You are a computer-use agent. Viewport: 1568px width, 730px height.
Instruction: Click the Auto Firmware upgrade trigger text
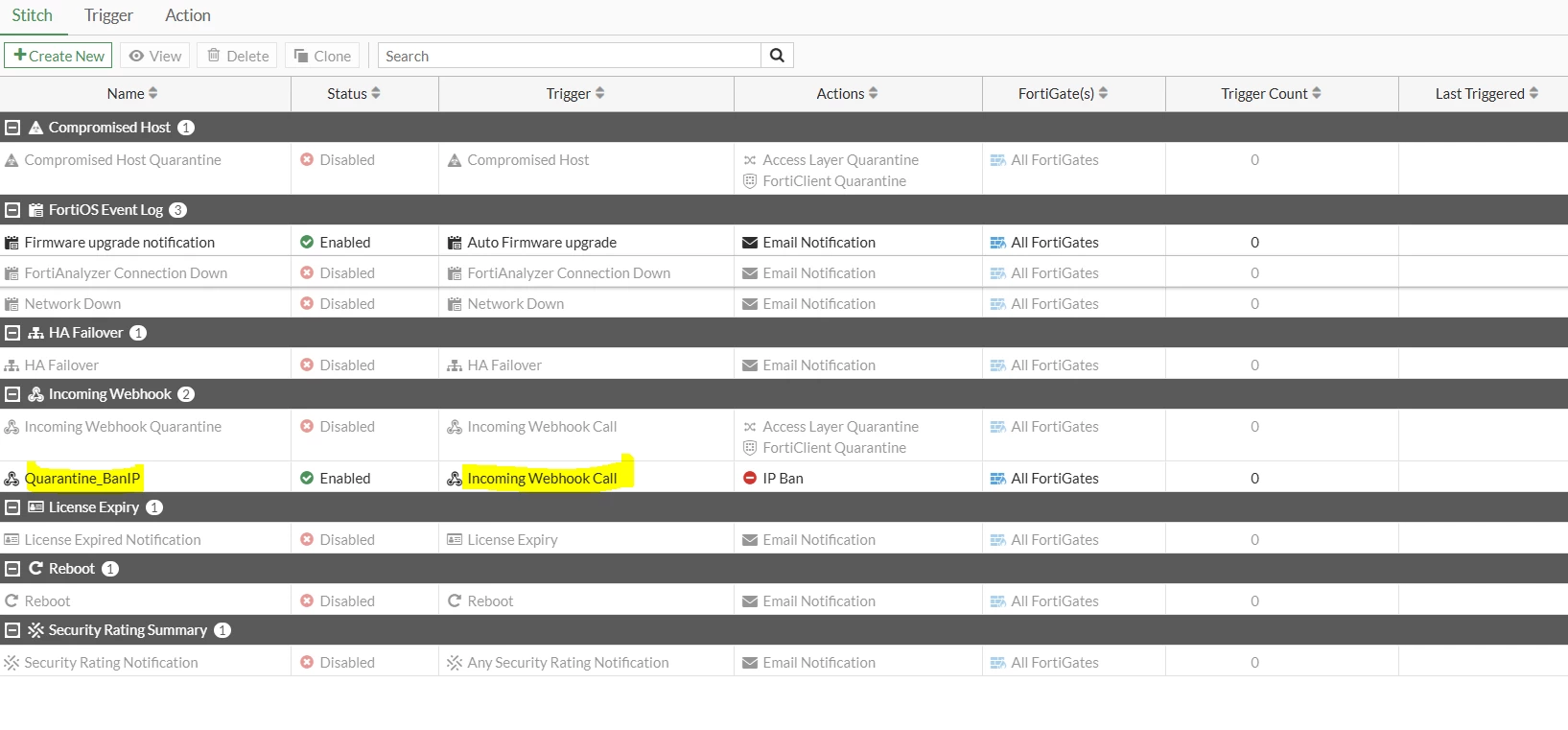pyautogui.click(x=542, y=243)
